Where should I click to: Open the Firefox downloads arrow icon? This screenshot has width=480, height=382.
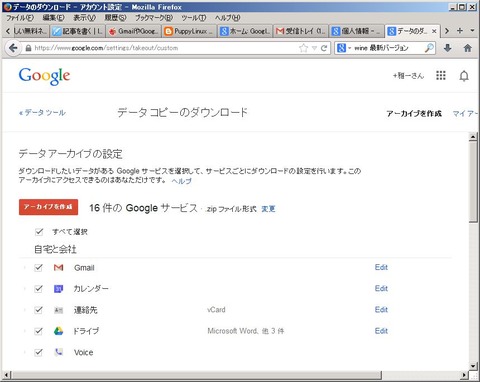[x=448, y=48]
